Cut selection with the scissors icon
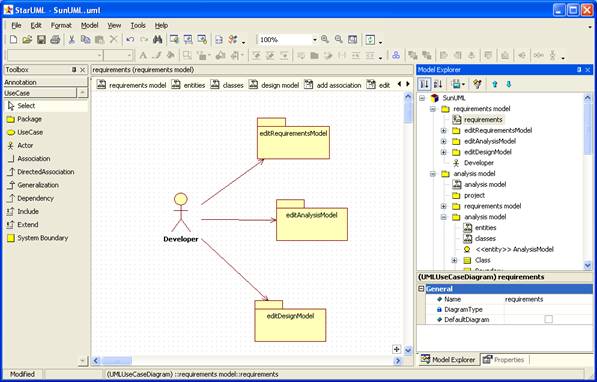The height and width of the screenshot is (382, 597). click(x=72, y=39)
